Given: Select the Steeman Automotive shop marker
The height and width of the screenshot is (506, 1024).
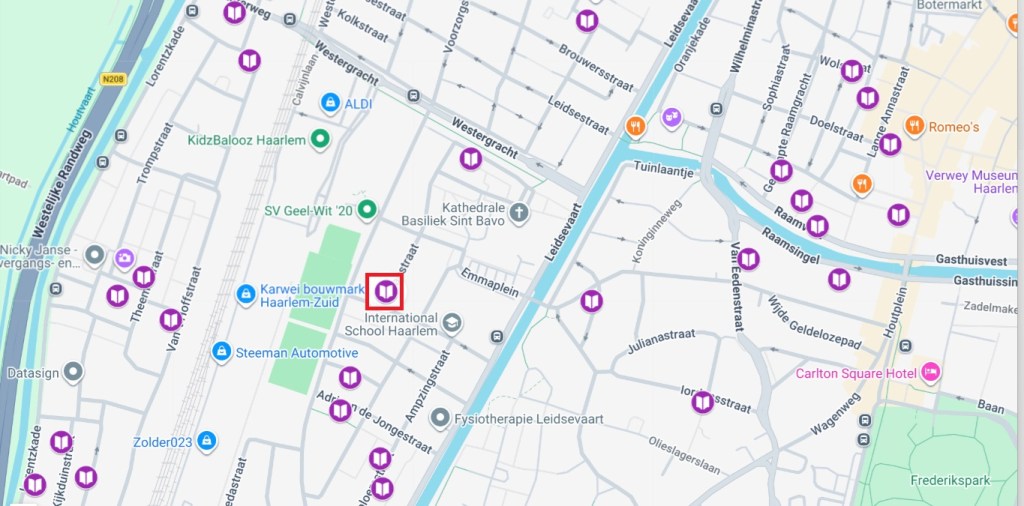Looking at the screenshot, I should (x=222, y=353).
